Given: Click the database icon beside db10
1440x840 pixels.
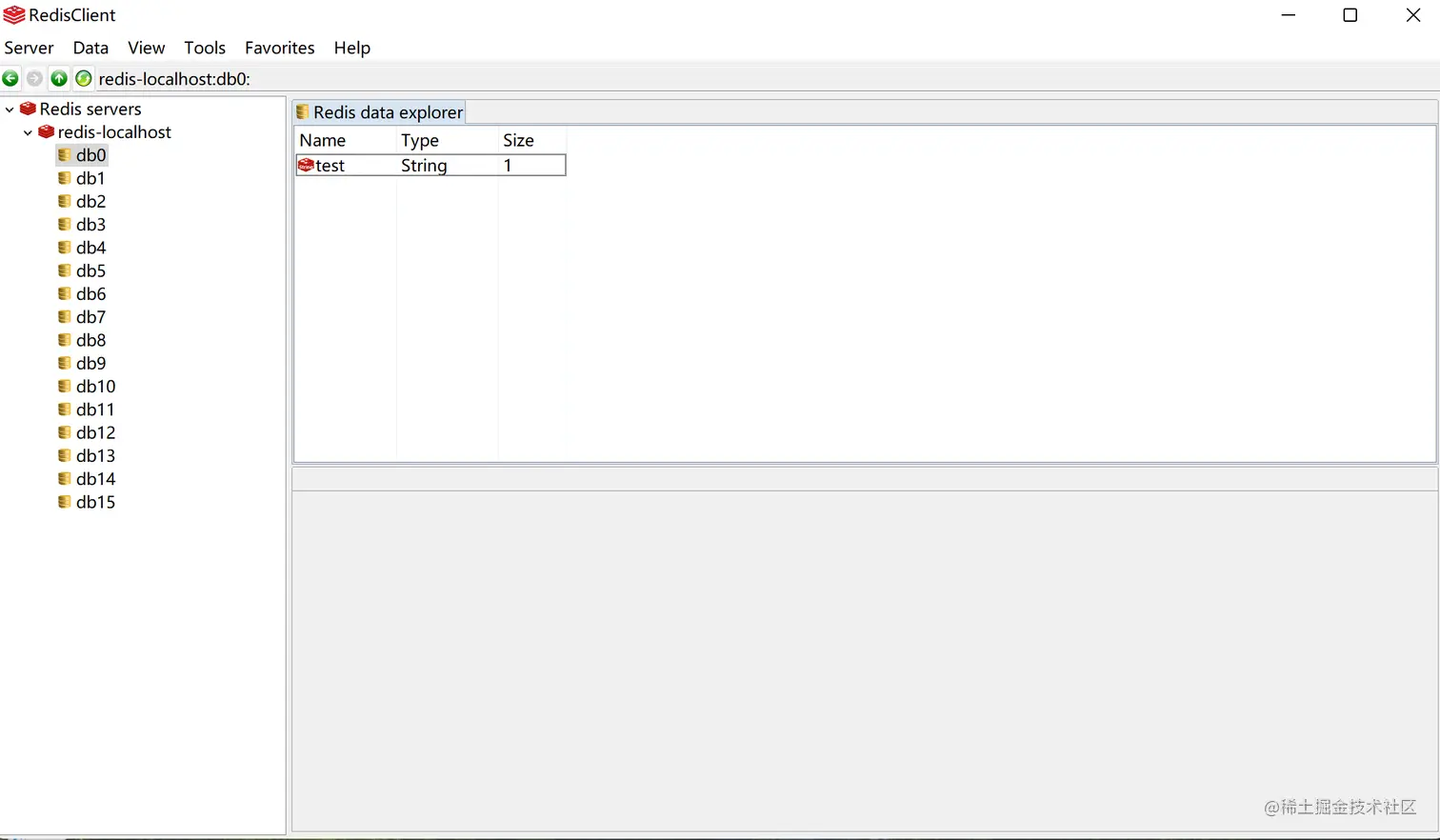Looking at the screenshot, I should pyautogui.click(x=65, y=386).
